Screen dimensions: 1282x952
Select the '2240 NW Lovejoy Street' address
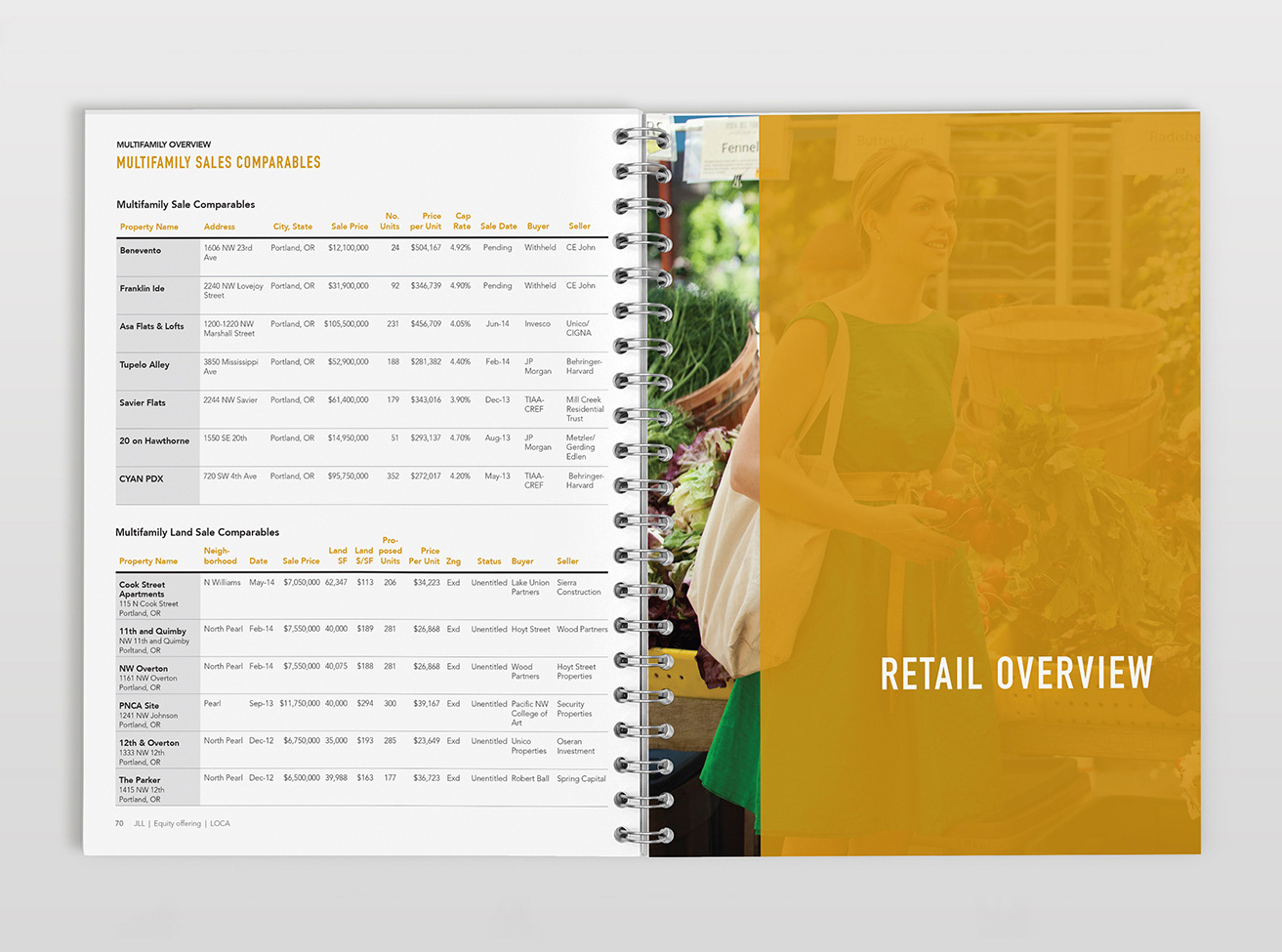(233, 291)
